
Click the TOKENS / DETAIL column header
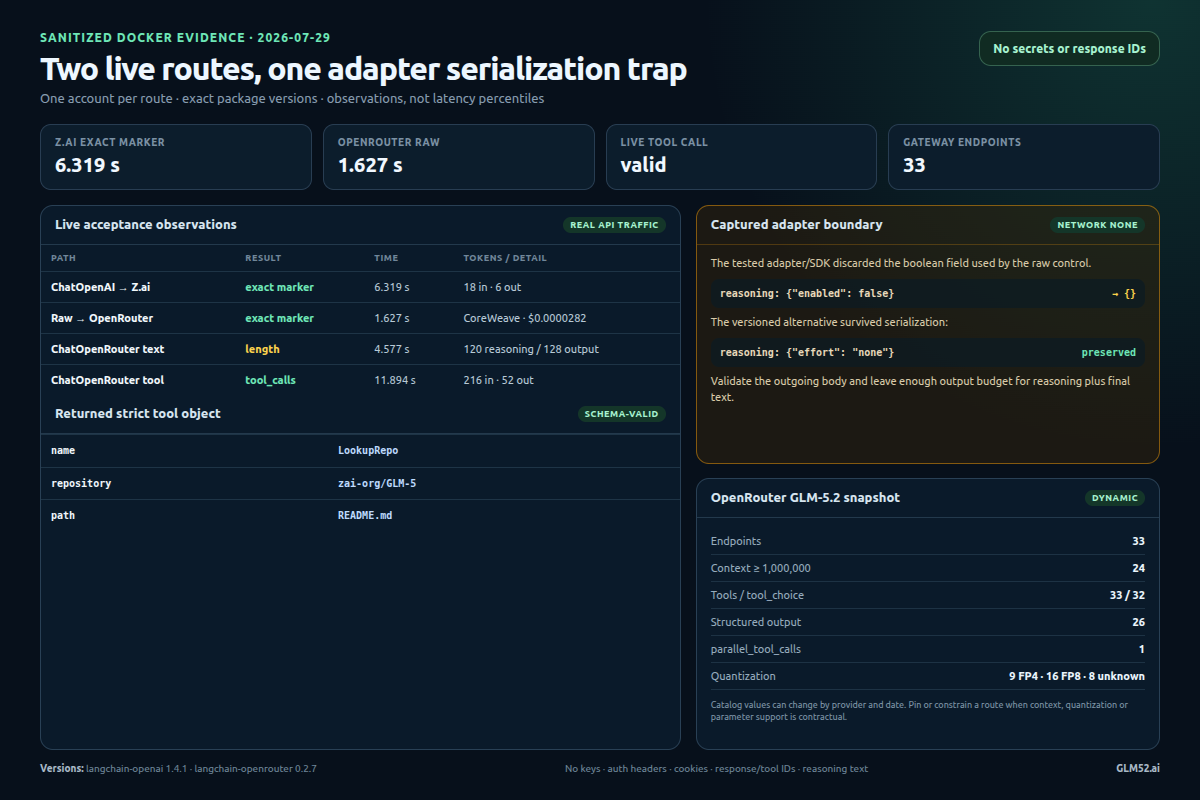point(505,258)
